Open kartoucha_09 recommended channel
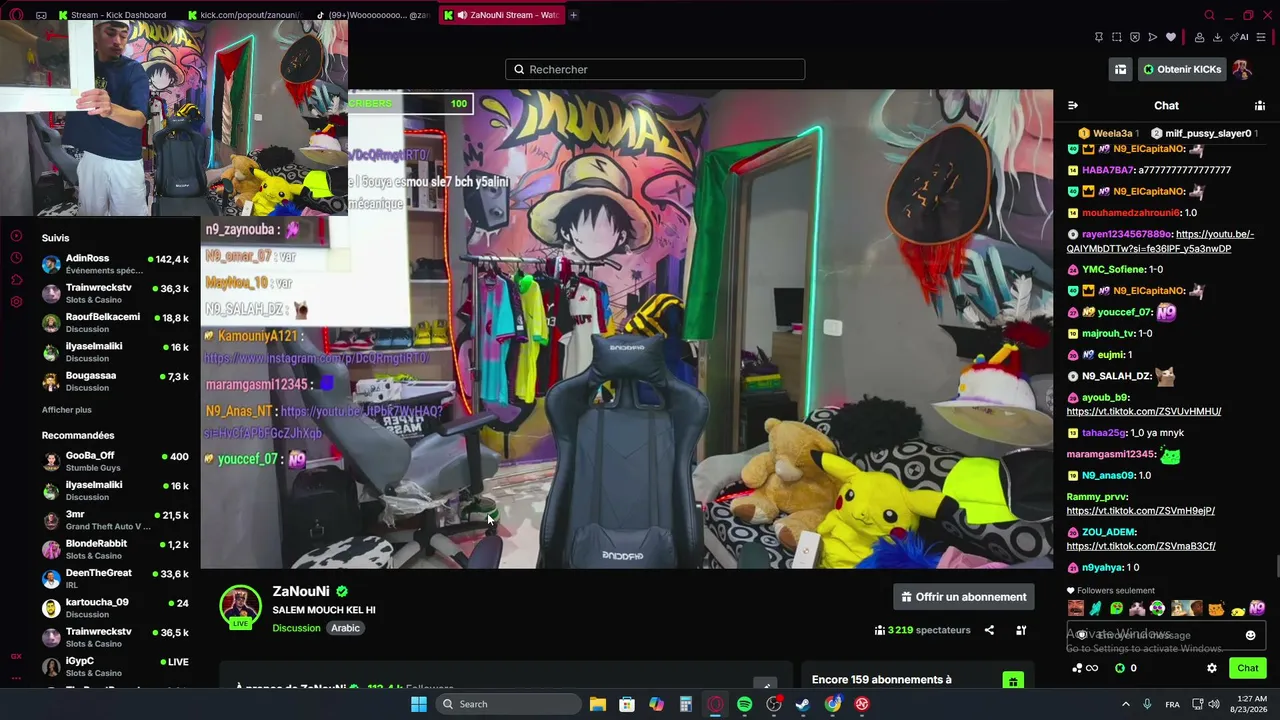Image resolution: width=1280 pixels, height=720 pixels. [x=115, y=608]
